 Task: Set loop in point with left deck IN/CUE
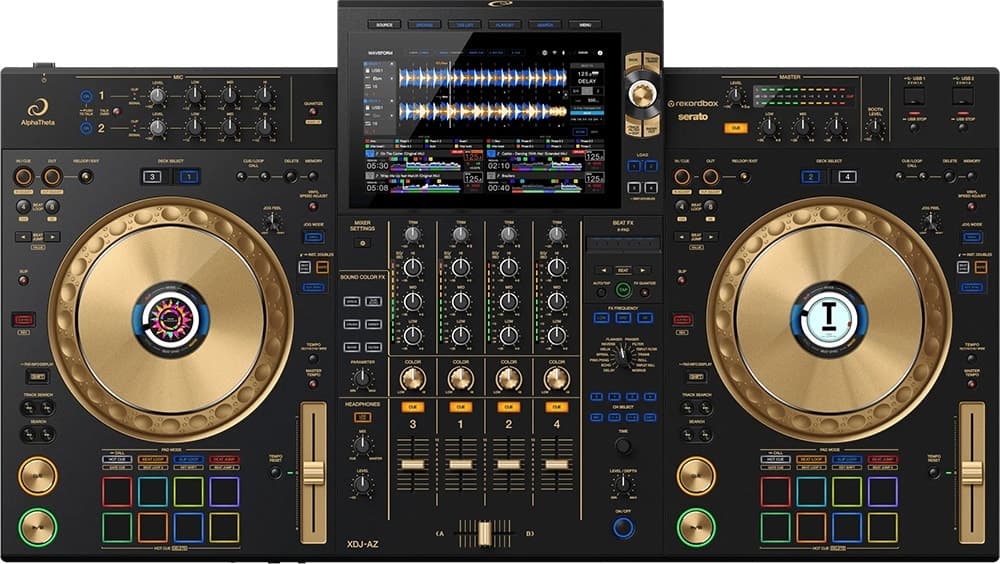coord(24,177)
